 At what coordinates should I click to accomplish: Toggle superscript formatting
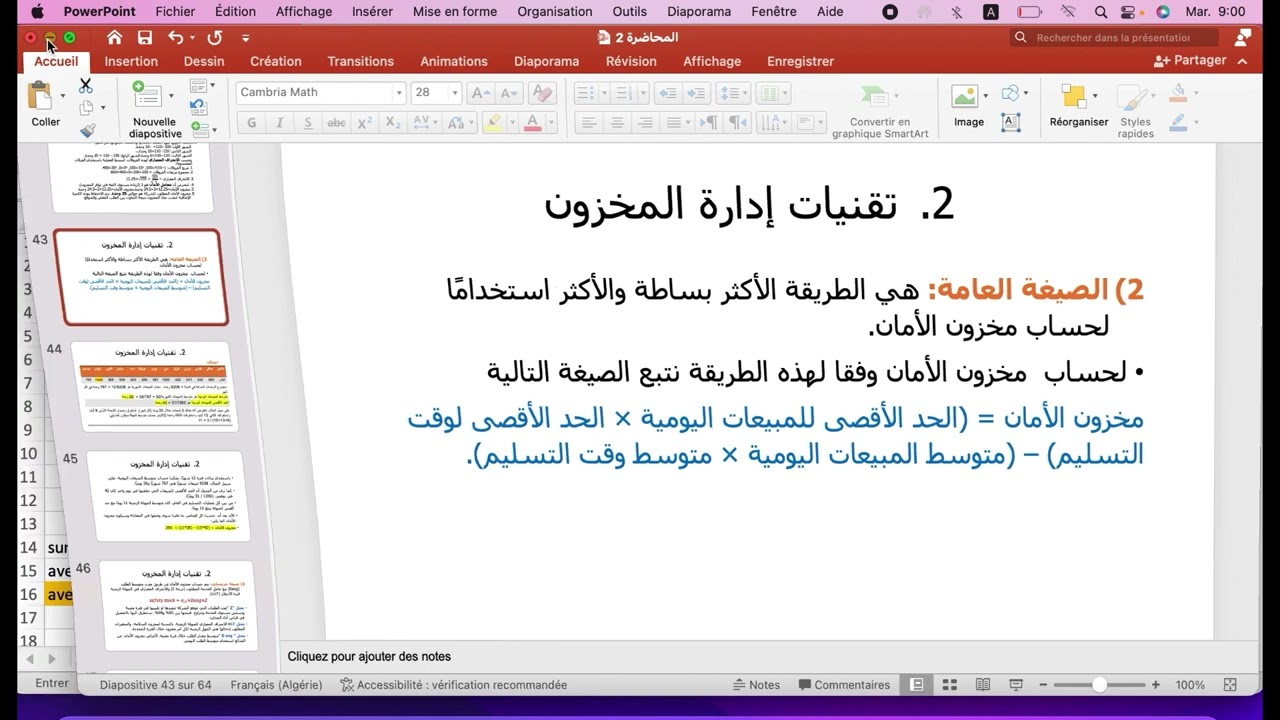pos(365,123)
